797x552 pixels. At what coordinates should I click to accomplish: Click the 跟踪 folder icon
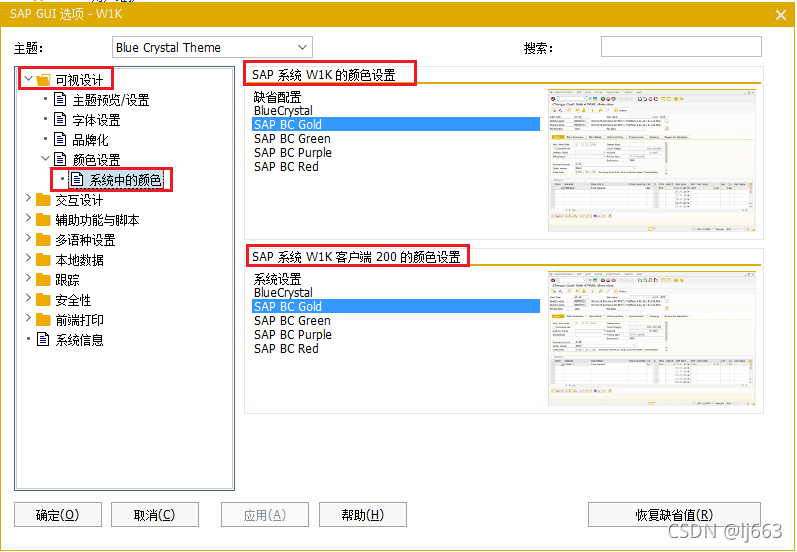click(x=44, y=279)
